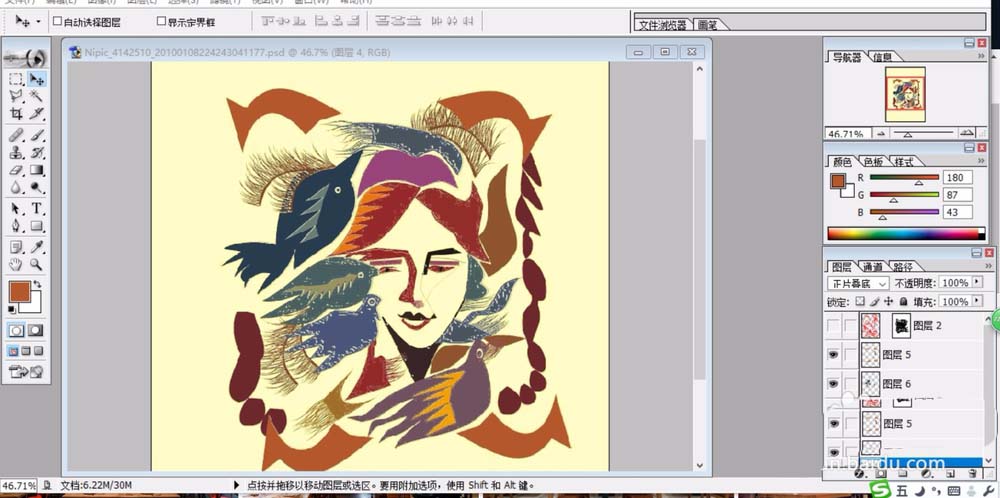The image size is (1000, 498).
Task: Activate the Zoom magnifier tool
Action: click(x=36, y=264)
